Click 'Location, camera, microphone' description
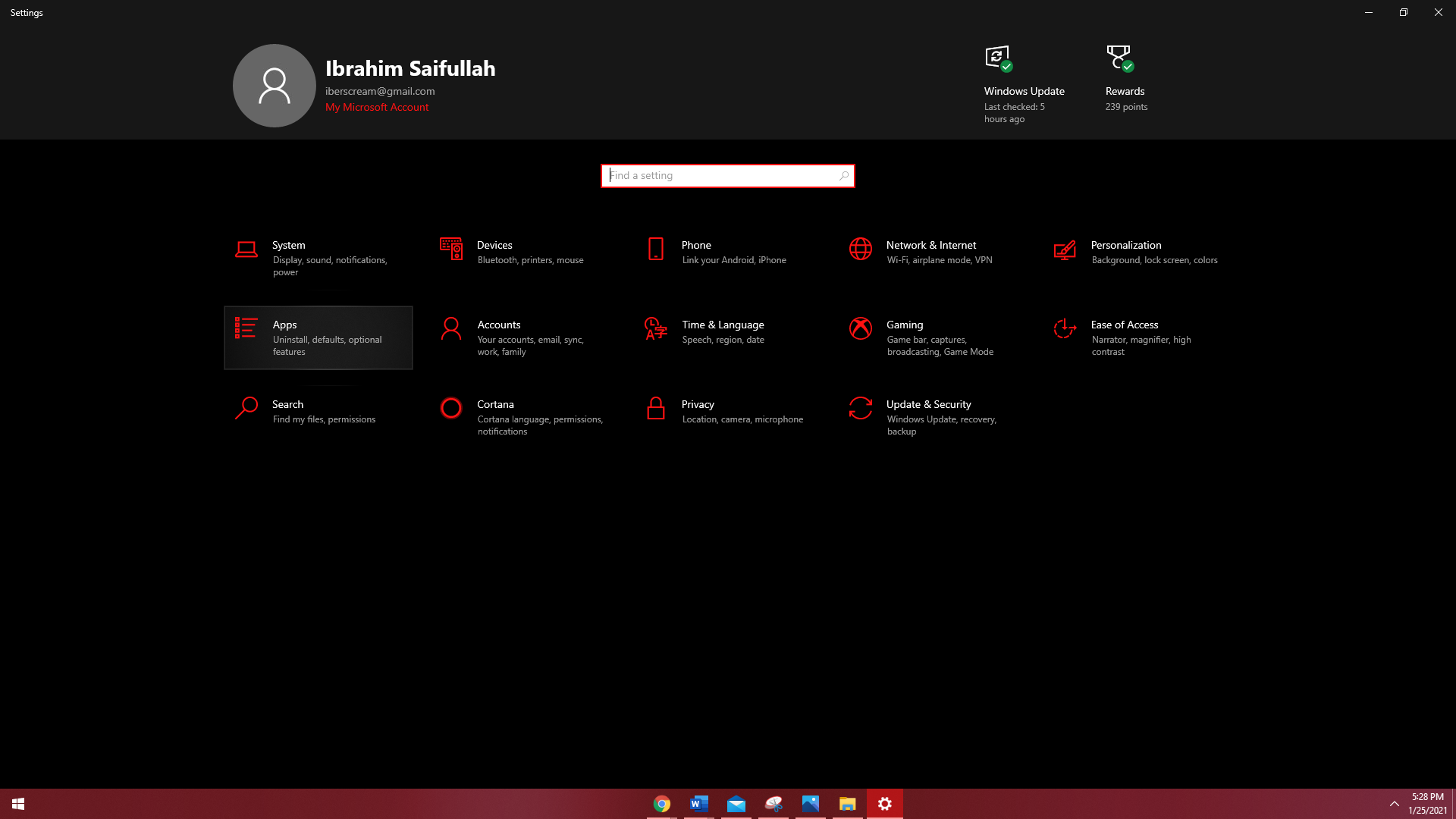This screenshot has height=819, width=1456. [x=742, y=419]
